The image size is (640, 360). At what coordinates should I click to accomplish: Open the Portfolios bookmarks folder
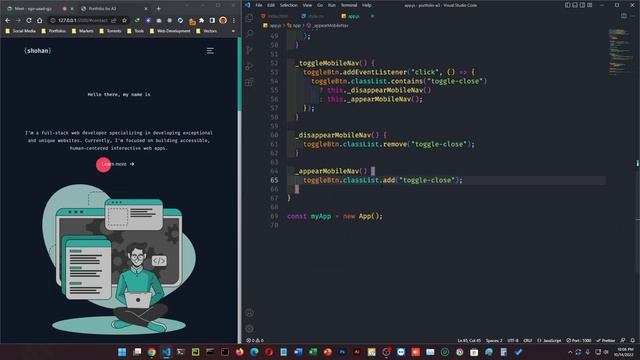click(53, 31)
